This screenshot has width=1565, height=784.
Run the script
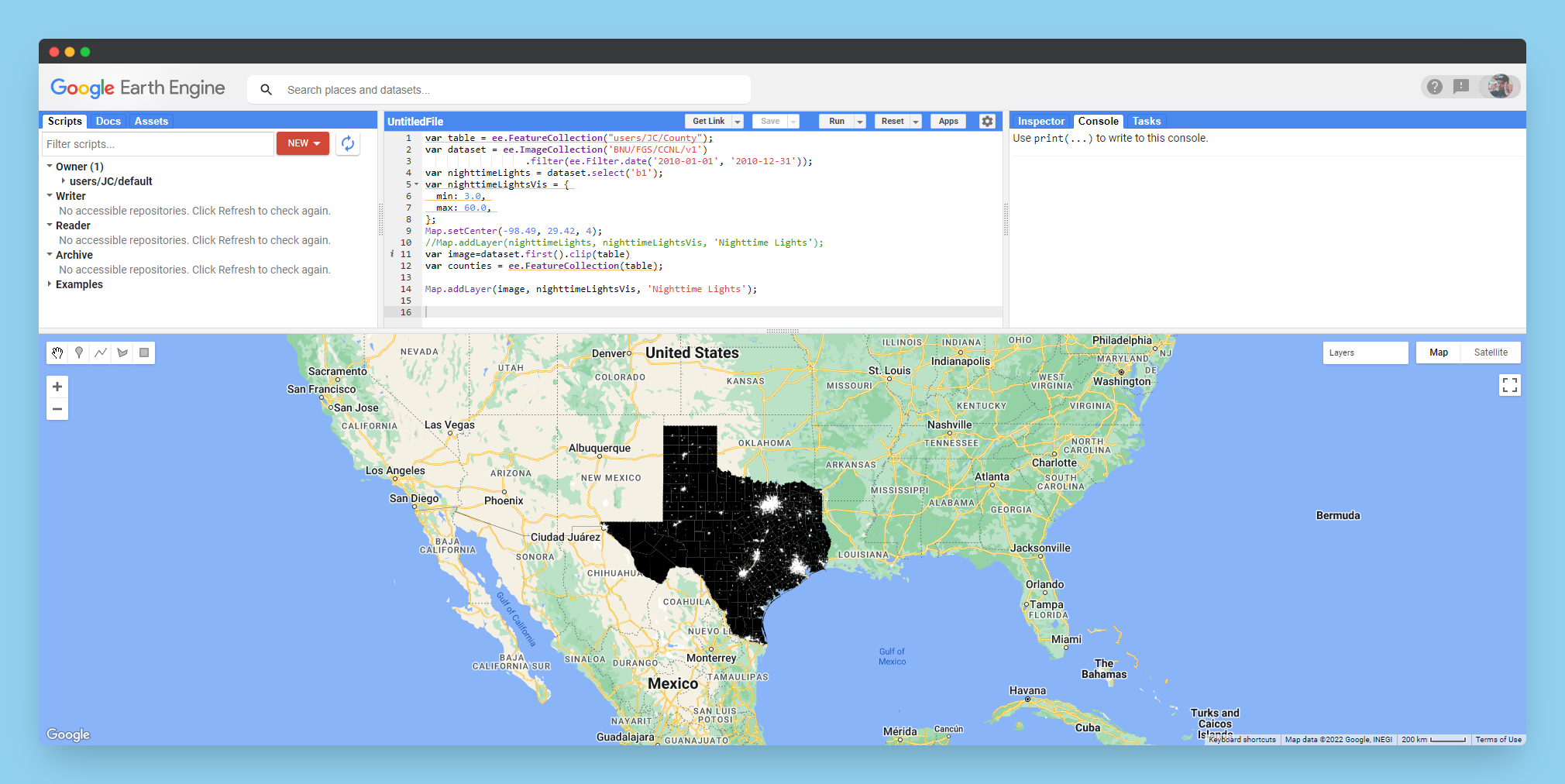(836, 121)
